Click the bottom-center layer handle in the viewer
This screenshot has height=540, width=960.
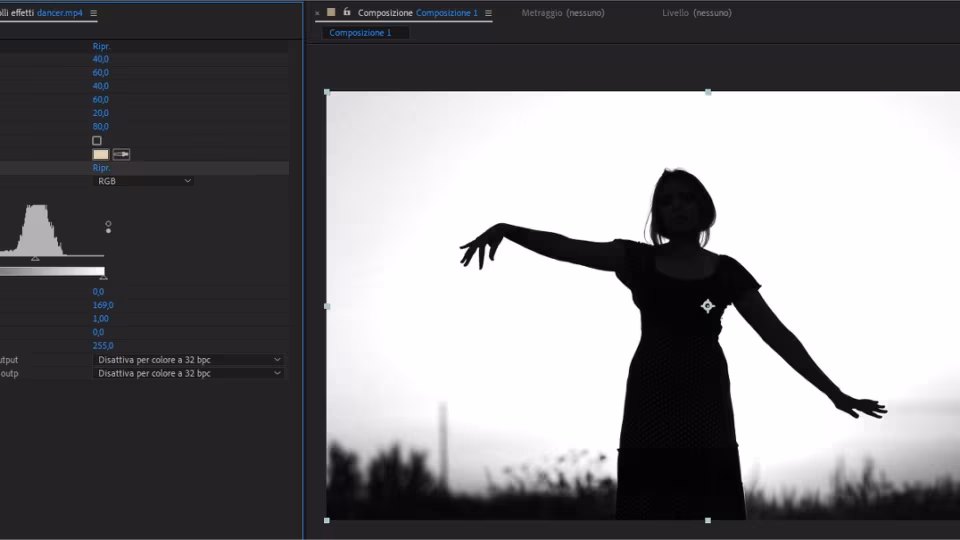(x=708, y=520)
